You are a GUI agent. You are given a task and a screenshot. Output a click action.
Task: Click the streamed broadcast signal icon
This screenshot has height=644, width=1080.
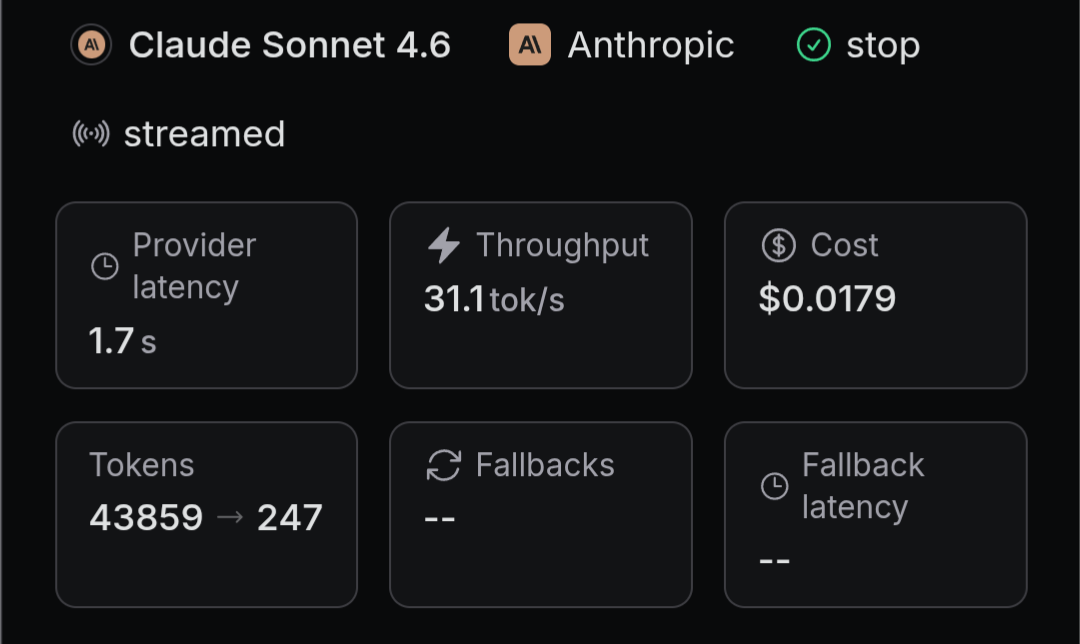point(91,134)
